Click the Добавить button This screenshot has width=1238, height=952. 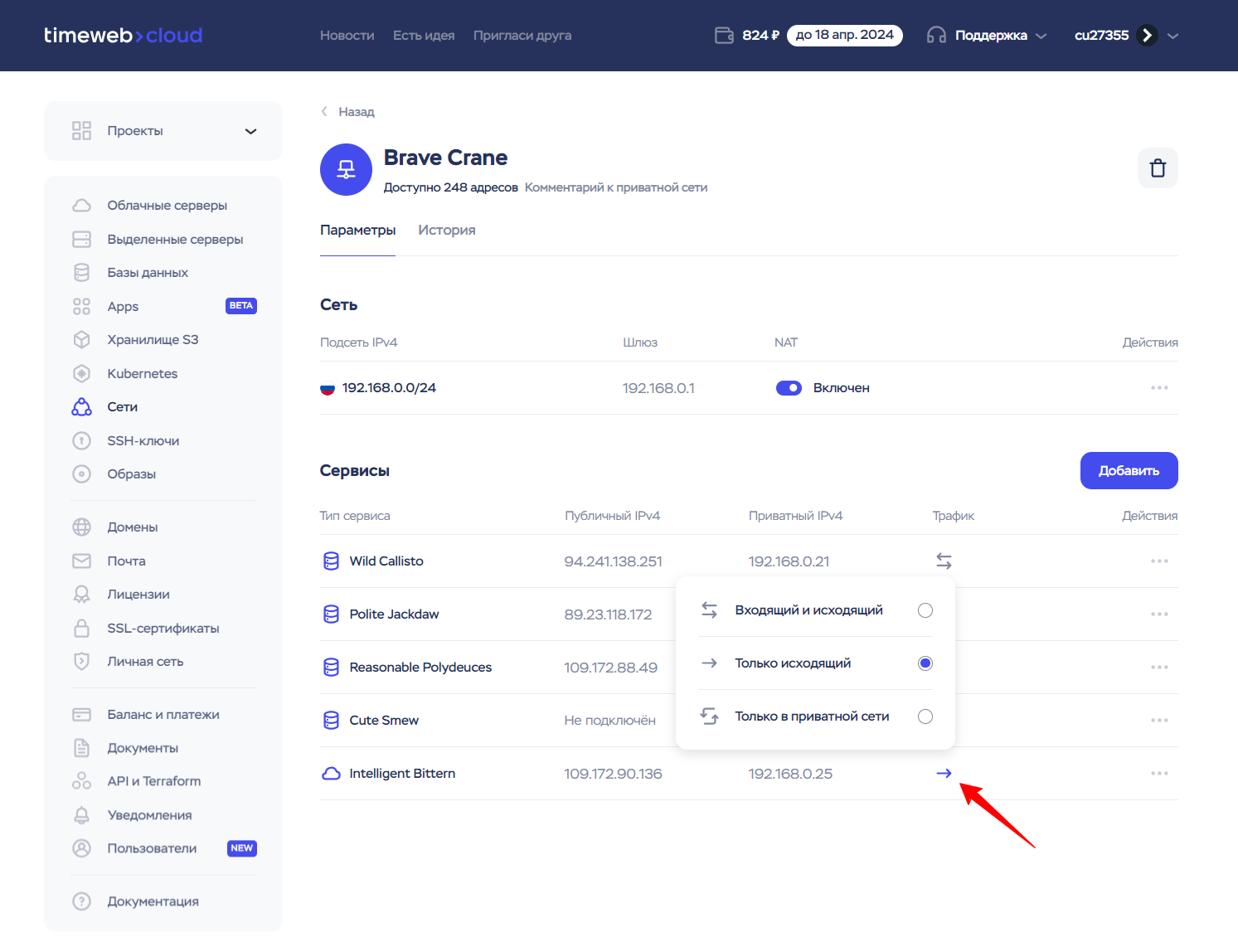[1129, 471]
